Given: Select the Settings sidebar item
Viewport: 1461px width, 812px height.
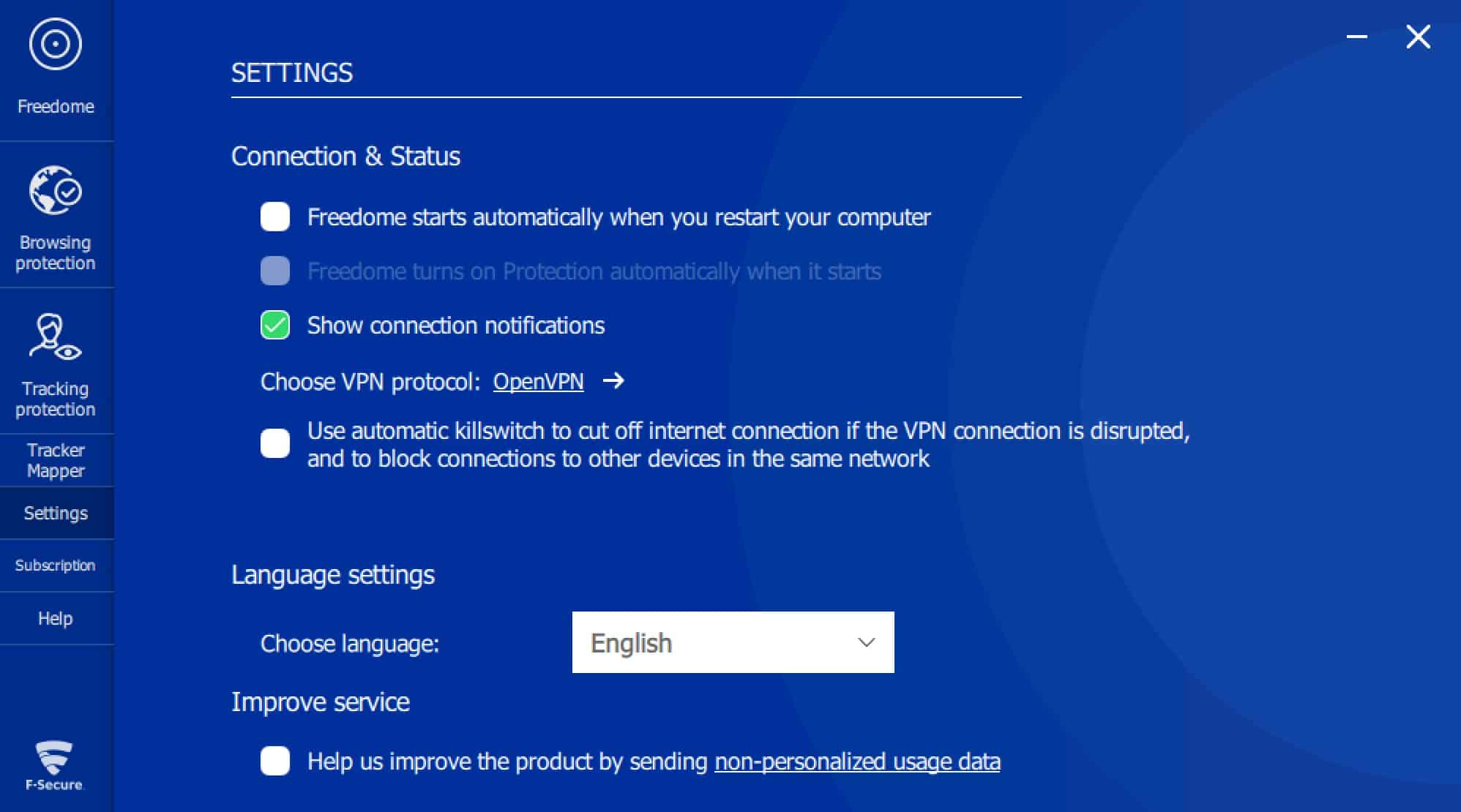Looking at the screenshot, I should (56, 513).
